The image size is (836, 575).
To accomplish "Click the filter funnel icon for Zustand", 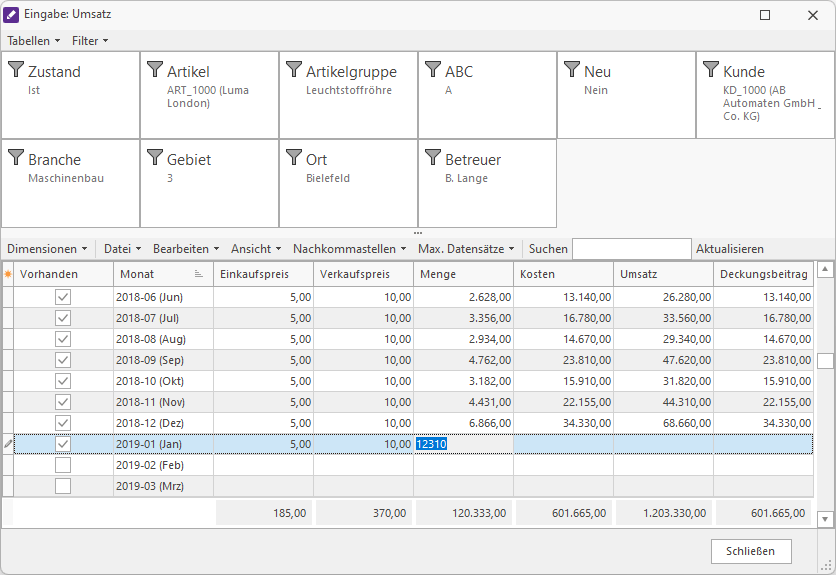I will point(16,70).
